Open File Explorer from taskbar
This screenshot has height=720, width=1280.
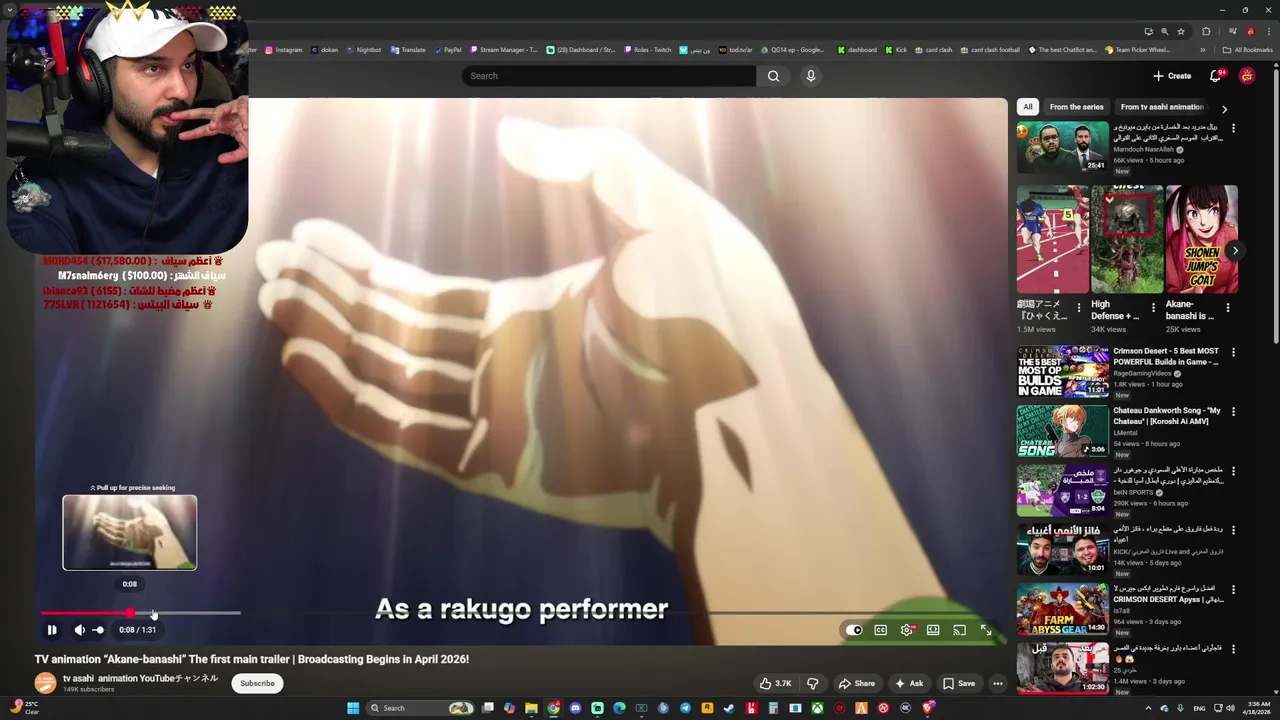coord(531,708)
